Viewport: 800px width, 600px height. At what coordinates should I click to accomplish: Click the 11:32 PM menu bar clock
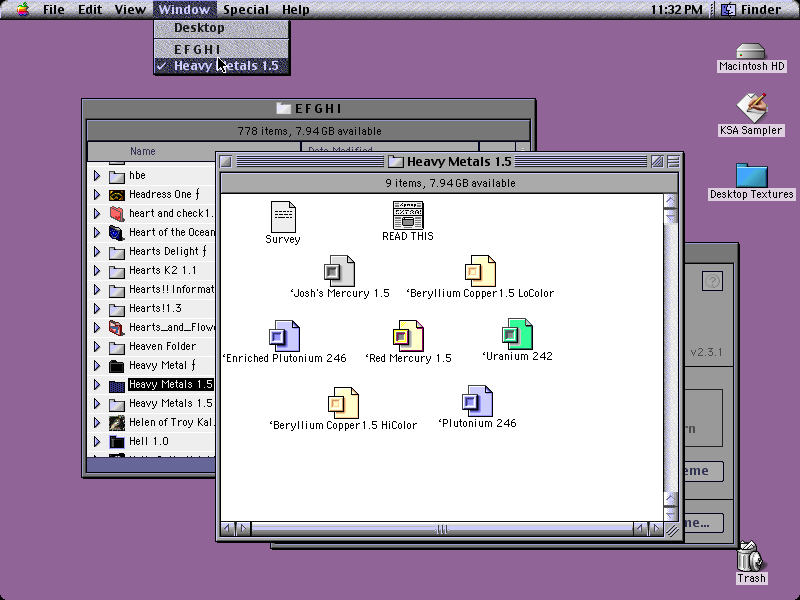click(677, 9)
